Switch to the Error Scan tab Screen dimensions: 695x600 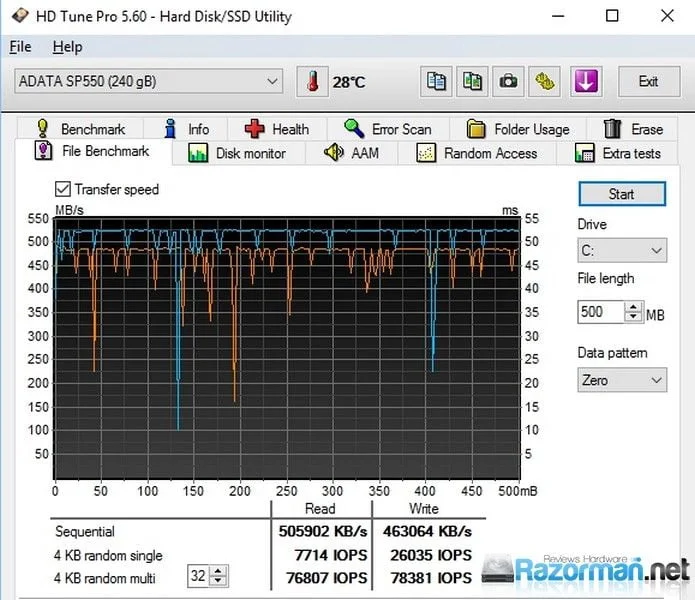coord(388,129)
